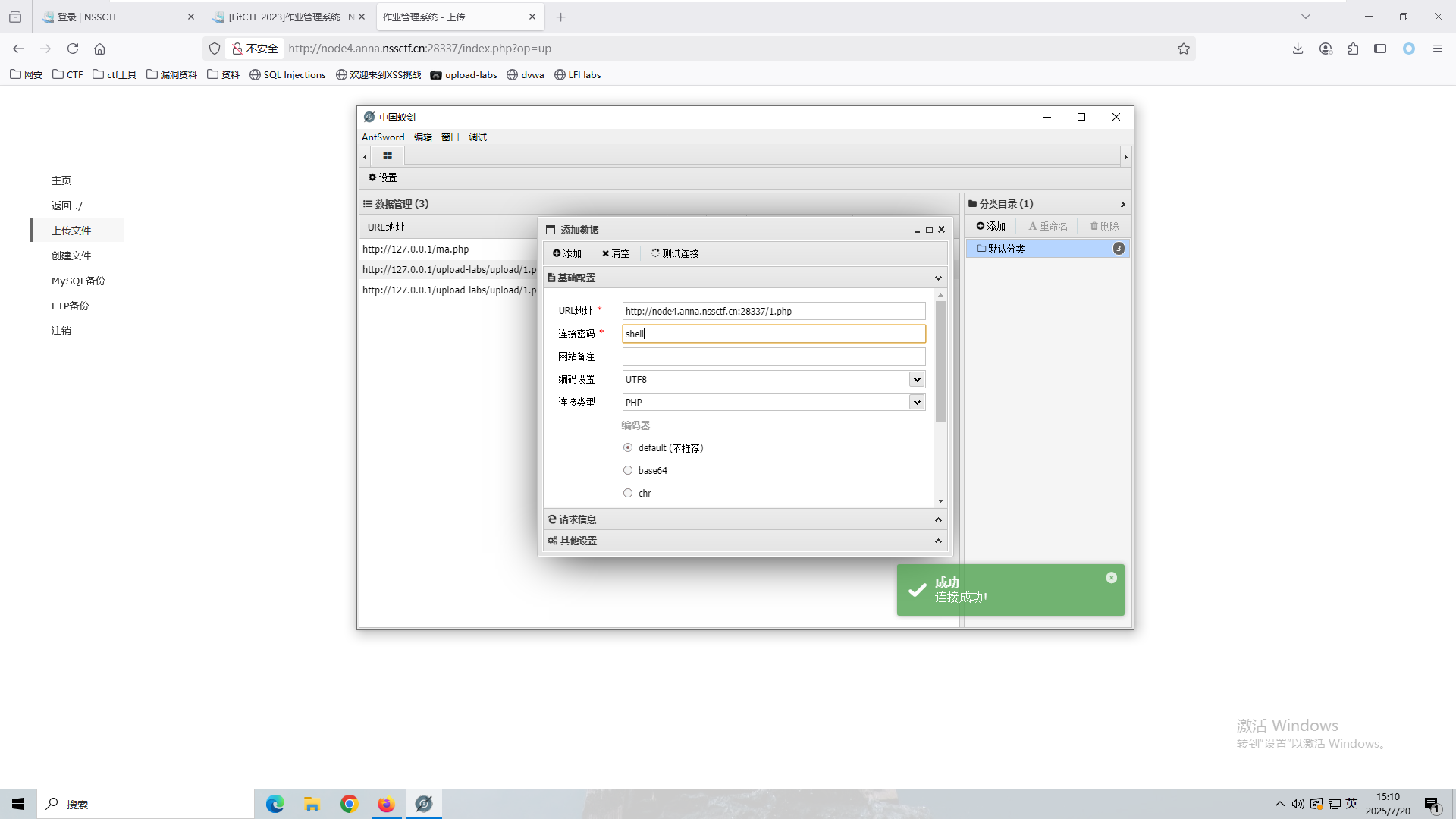This screenshot has width=1456, height=819.
Task: Select the 默认分类 category folder
Action: pyautogui.click(x=1006, y=249)
